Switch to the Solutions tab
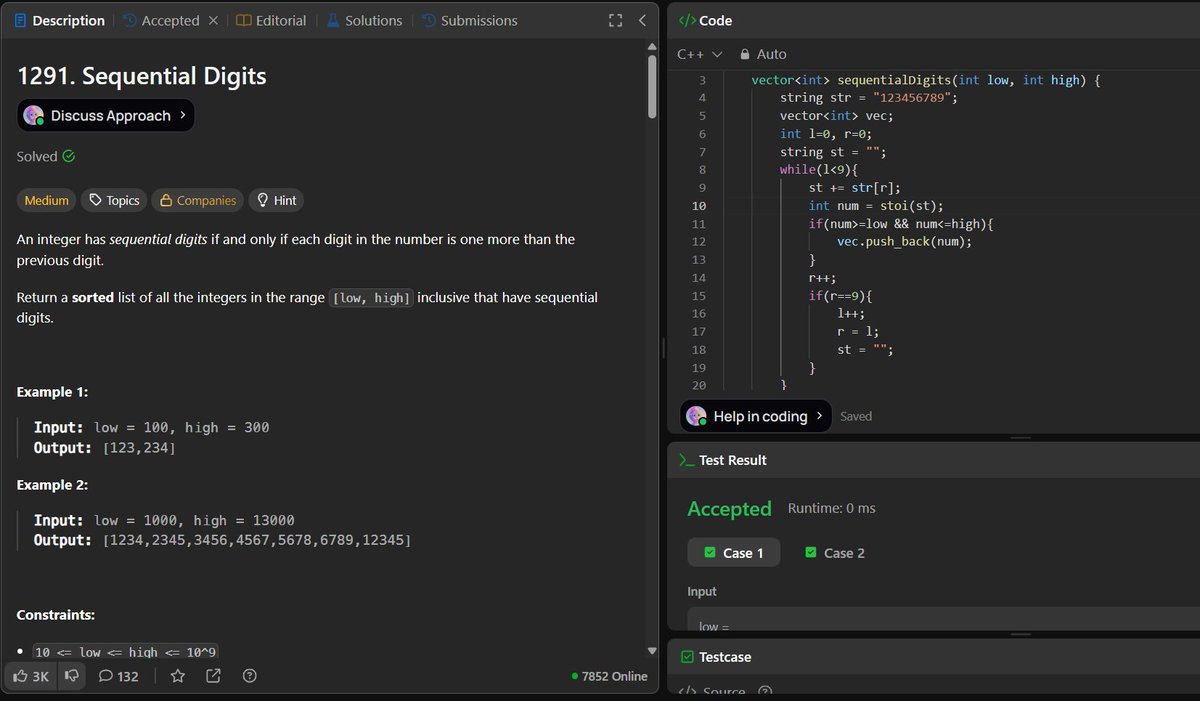Screen dimensions: 1200x701 (363, 20)
